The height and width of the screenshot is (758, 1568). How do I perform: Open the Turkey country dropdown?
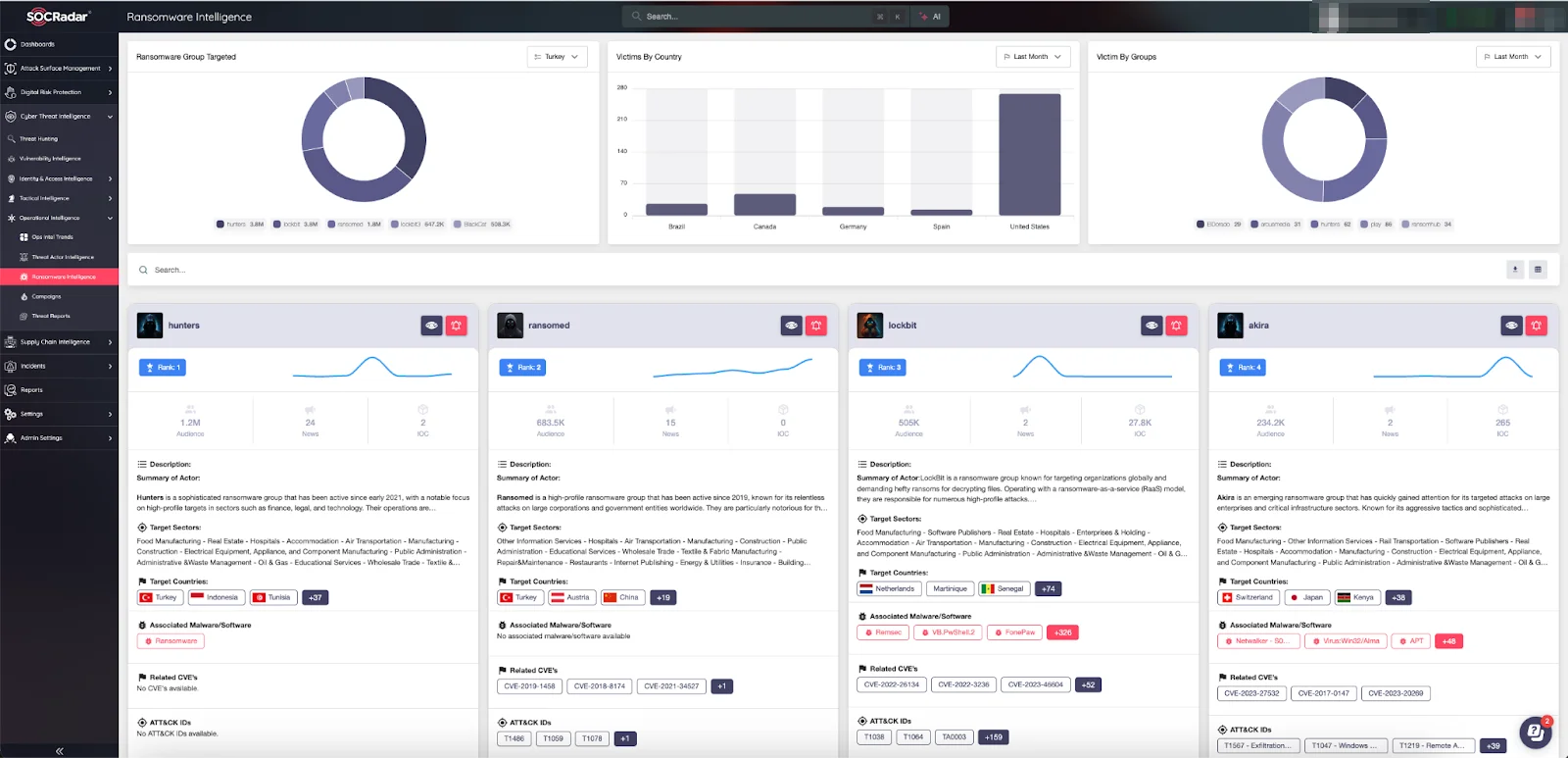pyautogui.click(x=557, y=57)
